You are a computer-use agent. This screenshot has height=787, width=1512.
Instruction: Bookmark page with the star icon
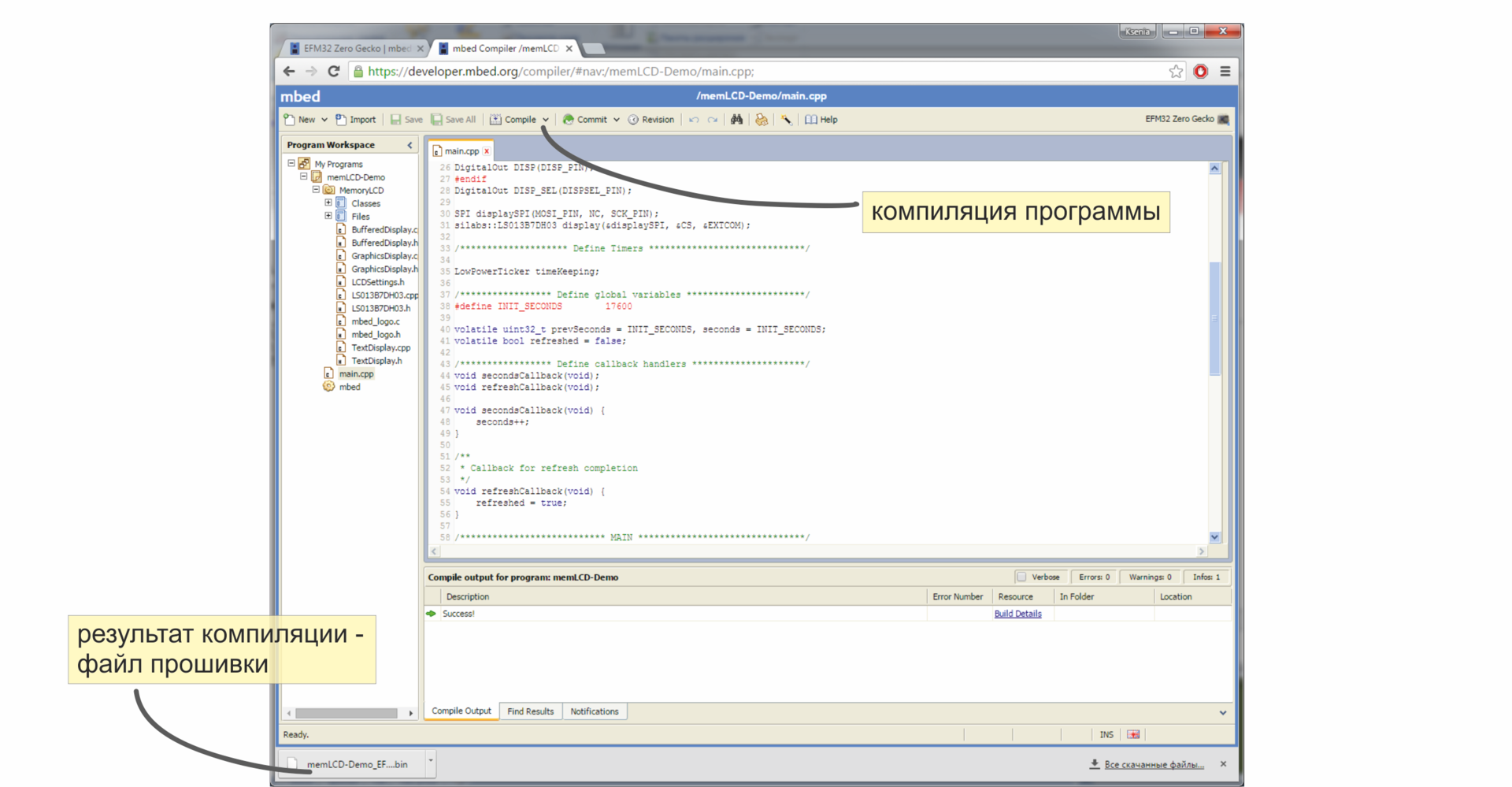point(1175,72)
